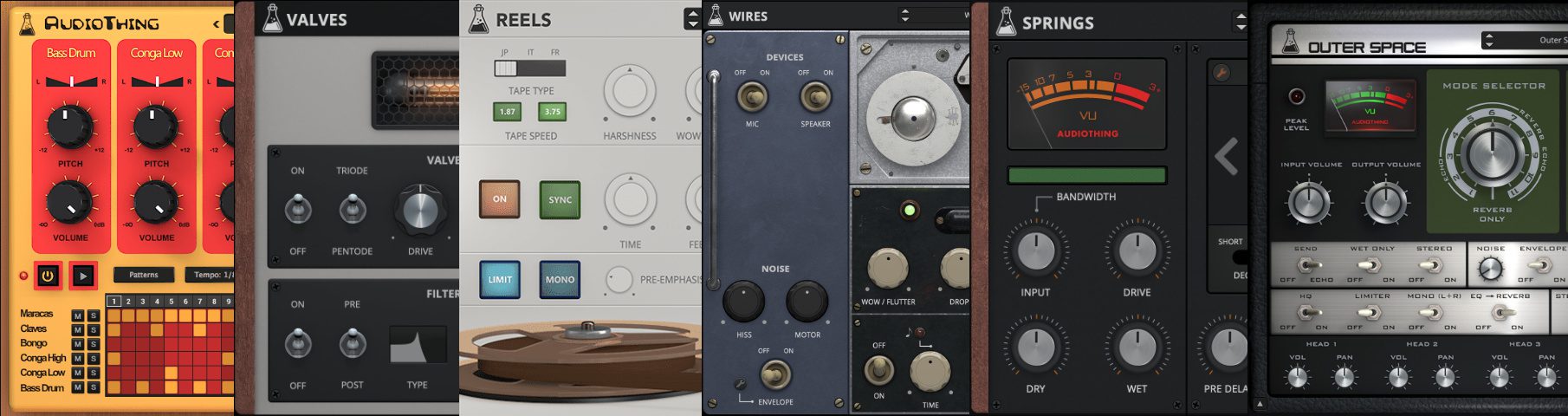This screenshot has height=416, width=1568.
Task: Click the Valves flask logo icon
Action: [x=272, y=19]
